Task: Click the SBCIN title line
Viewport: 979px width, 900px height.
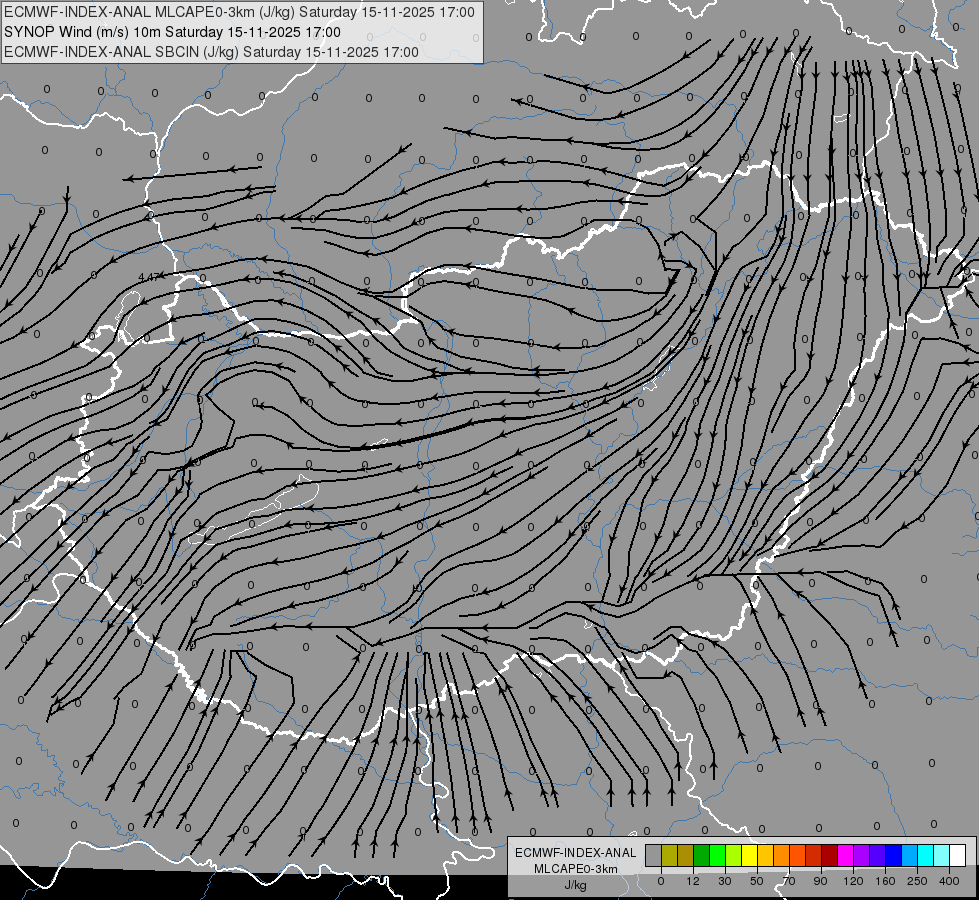Action: coord(211,52)
